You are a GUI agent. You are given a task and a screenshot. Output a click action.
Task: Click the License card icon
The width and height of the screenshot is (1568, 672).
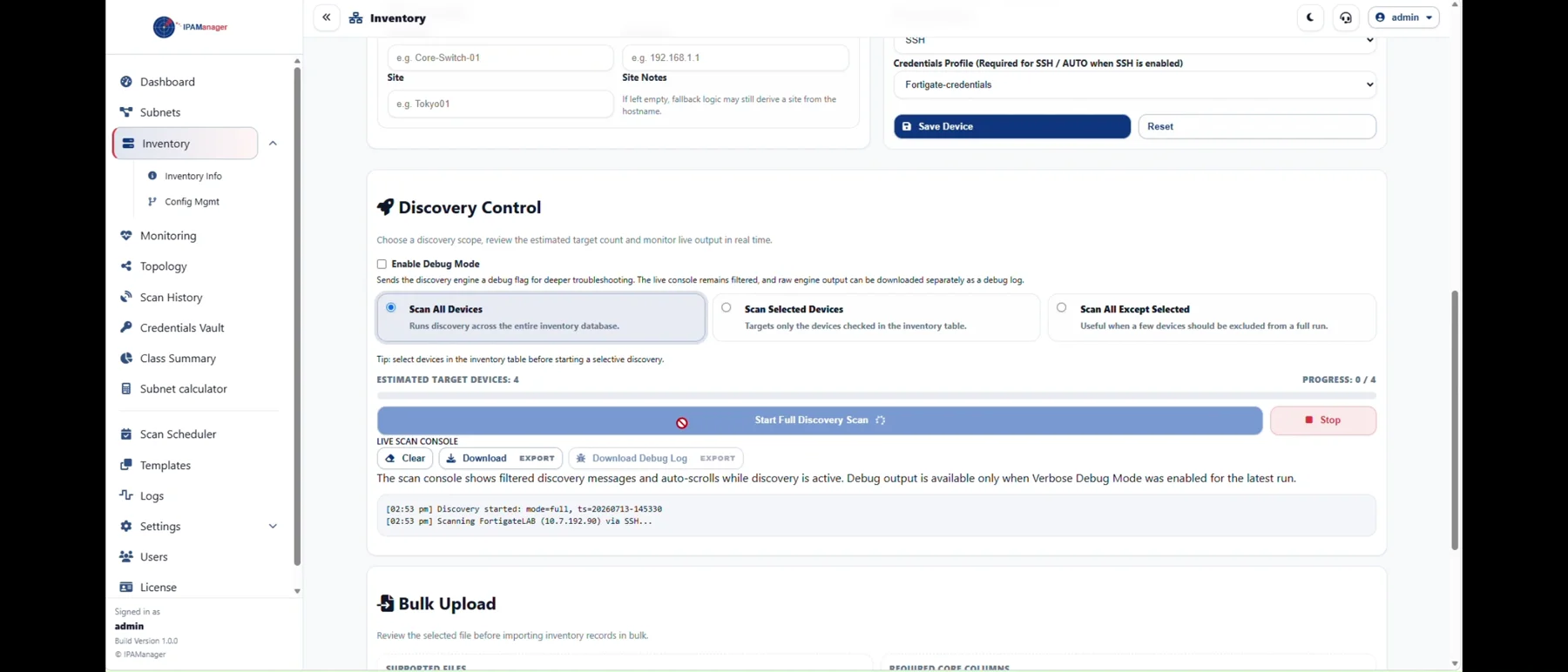pyautogui.click(x=126, y=588)
